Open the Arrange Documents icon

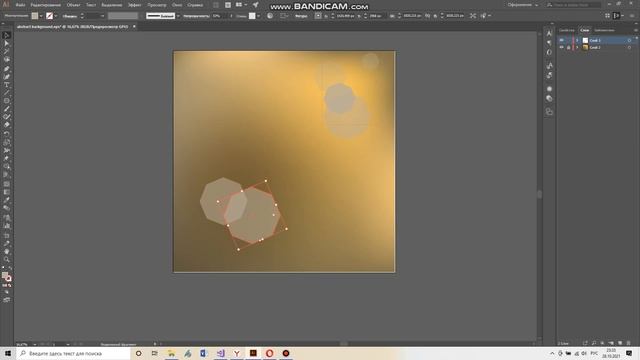point(240,5)
